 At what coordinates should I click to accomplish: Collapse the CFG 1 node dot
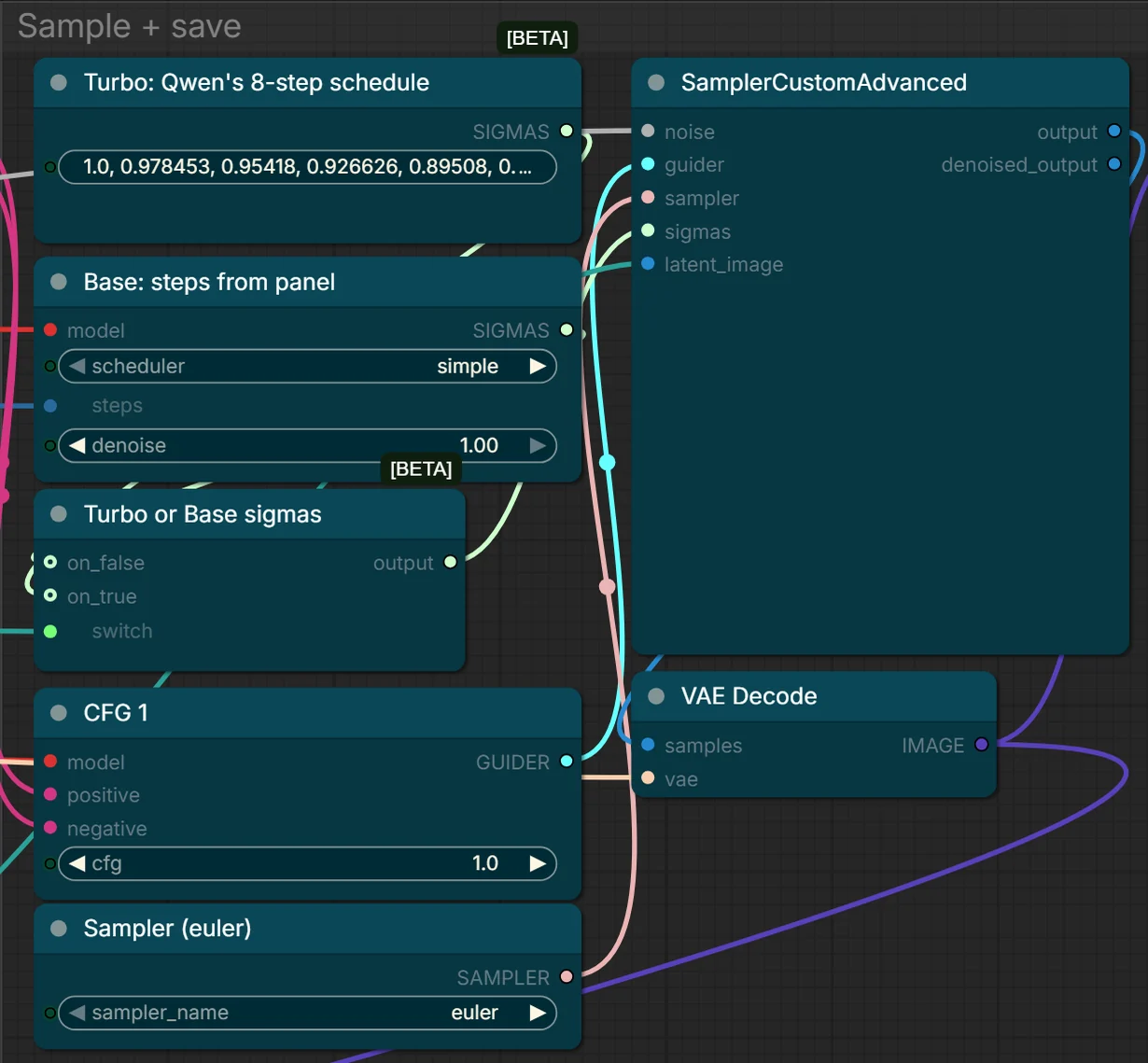point(59,713)
